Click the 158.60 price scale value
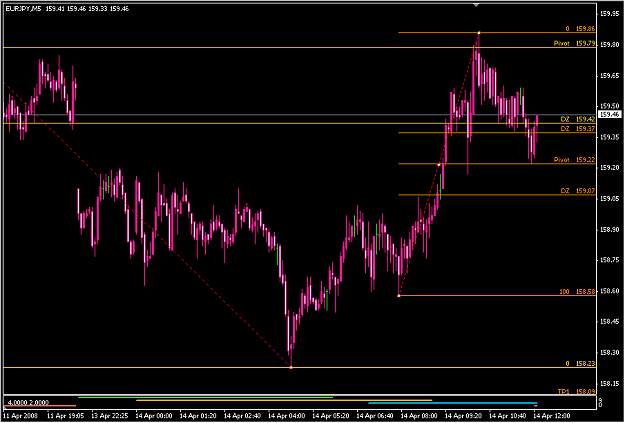The image size is (625, 423). (x=609, y=291)
